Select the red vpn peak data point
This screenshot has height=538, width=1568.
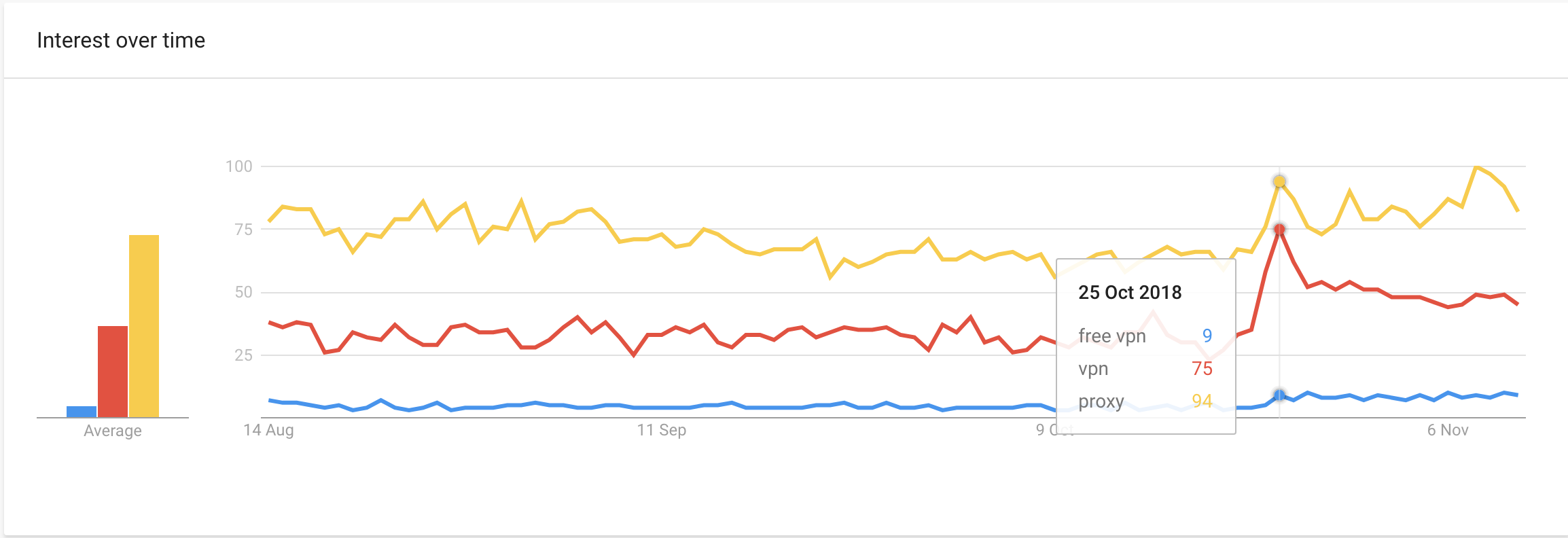1279,230
